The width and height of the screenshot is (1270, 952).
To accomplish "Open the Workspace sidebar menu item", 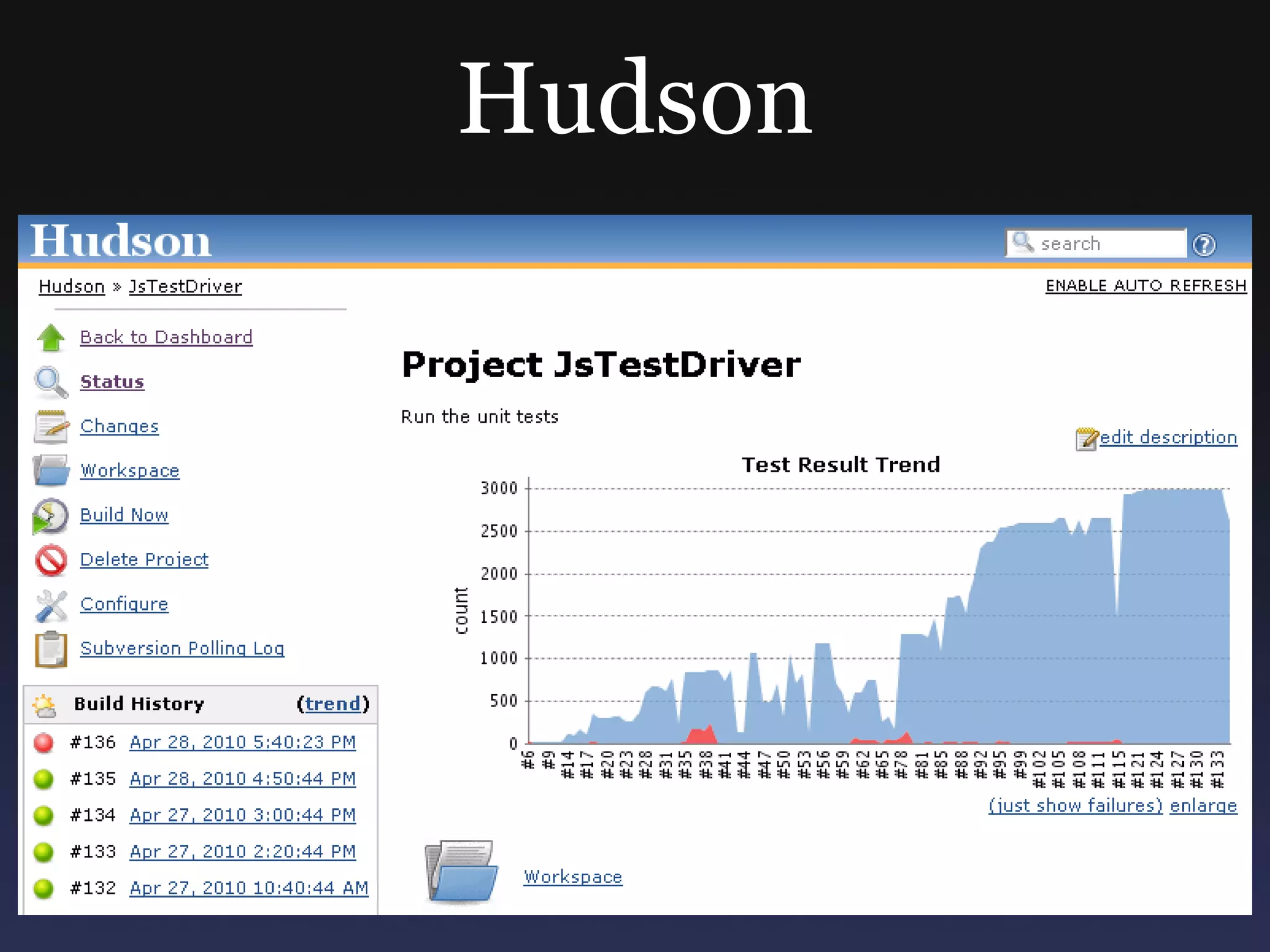I will (130, 471).
